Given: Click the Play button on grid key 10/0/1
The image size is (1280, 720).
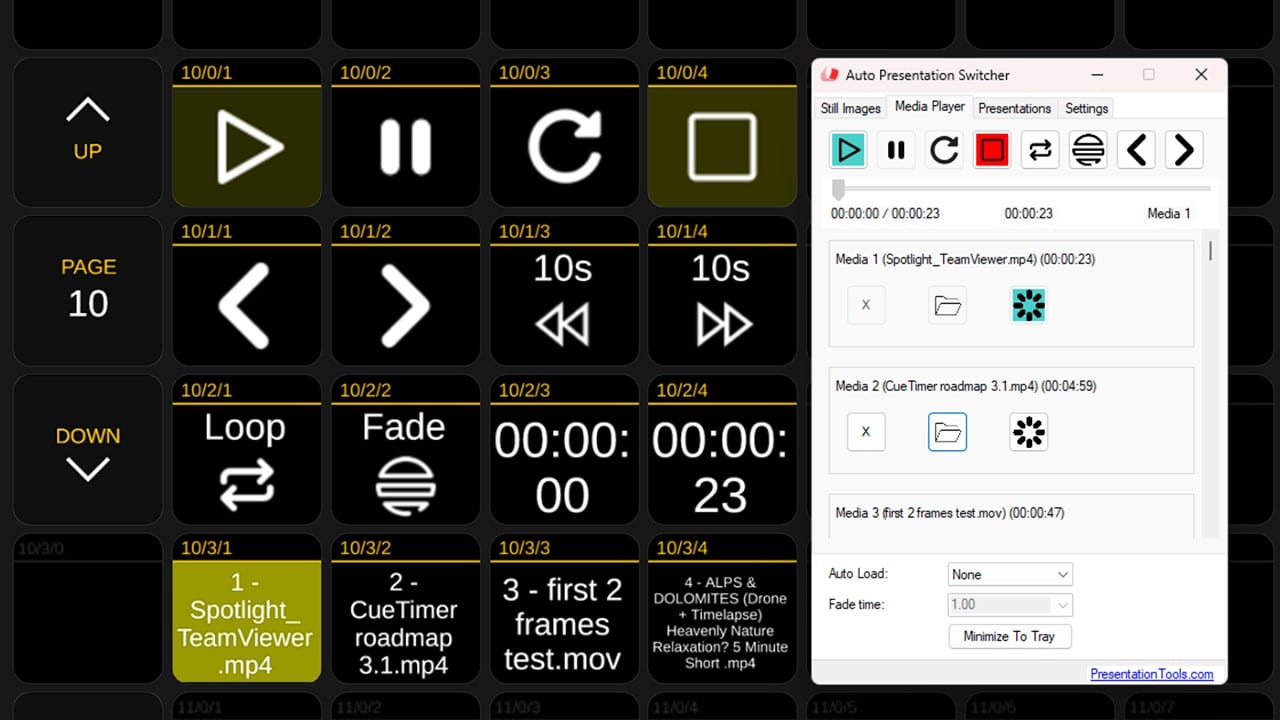Looking at the screenshot, I should 247,133.
